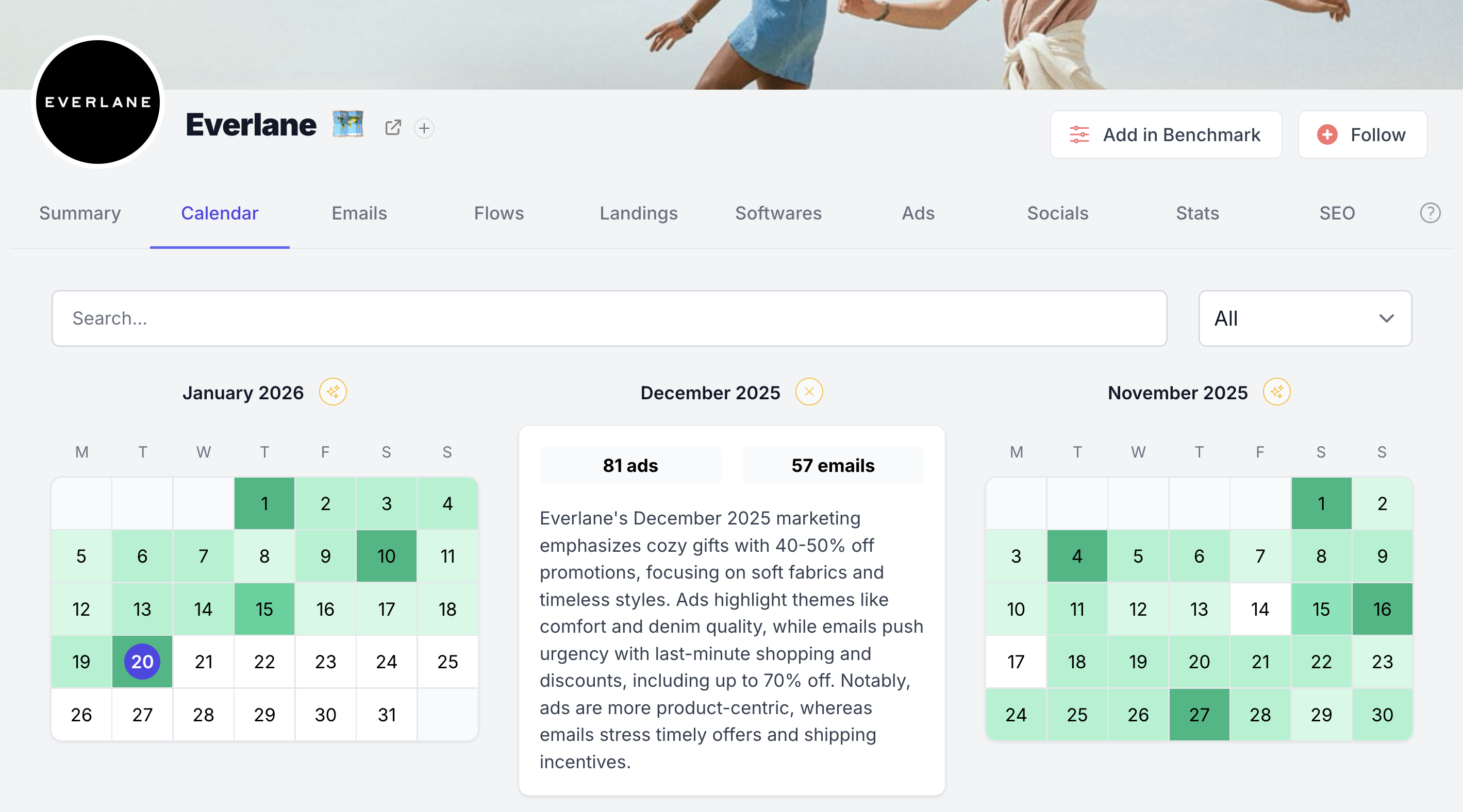Switch to the Emails tab
The image size is (1463, 812).
[359, 213]
